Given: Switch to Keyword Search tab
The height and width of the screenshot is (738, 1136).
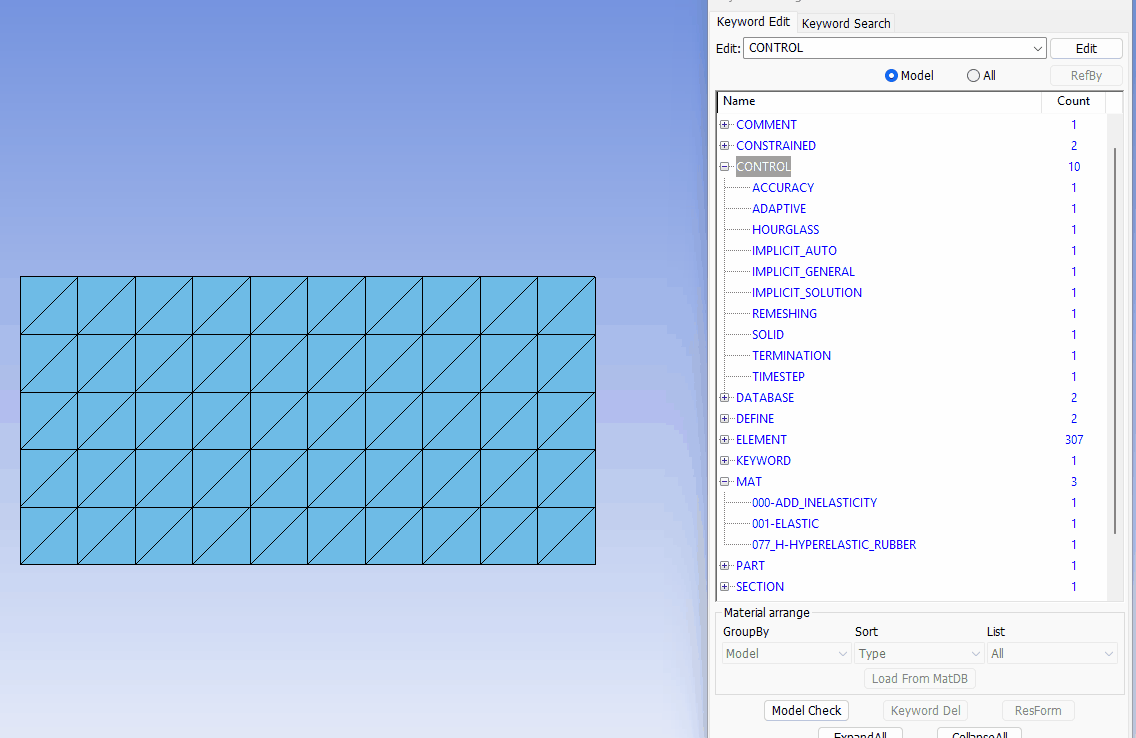Looking at the screenshot, I should [845, 23].
